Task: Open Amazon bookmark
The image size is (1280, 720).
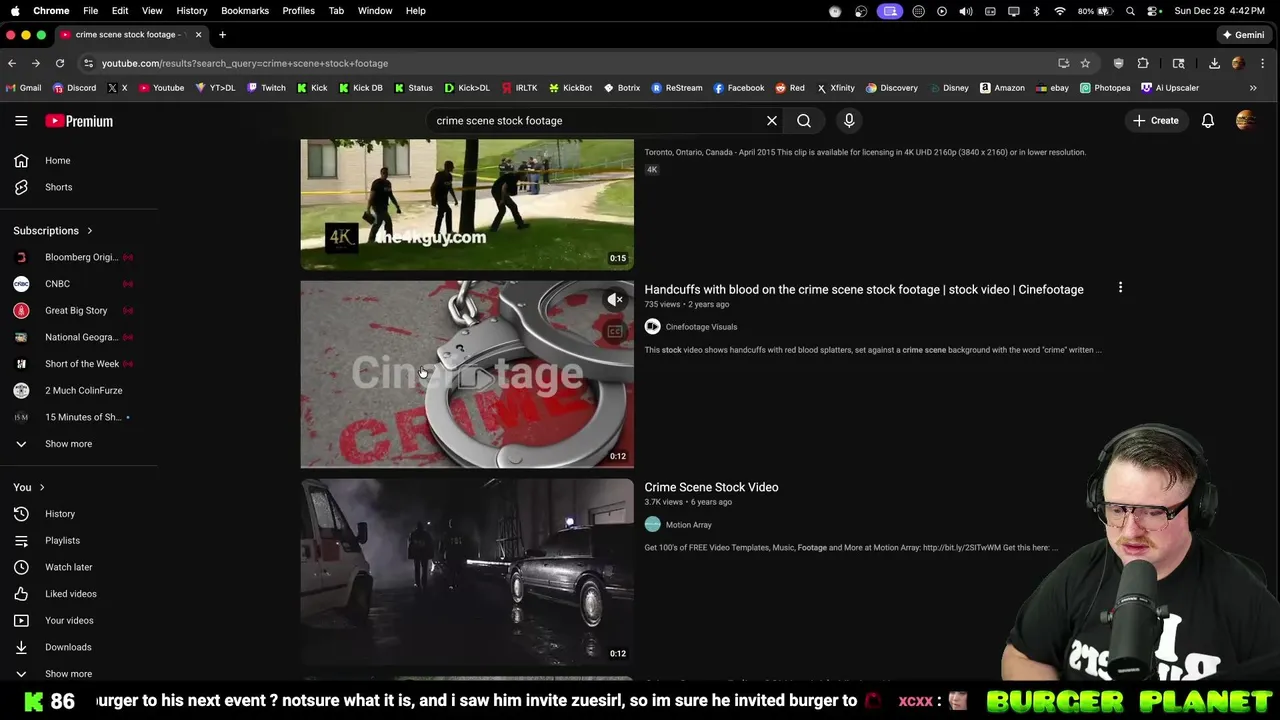Action: [1002, 88]
